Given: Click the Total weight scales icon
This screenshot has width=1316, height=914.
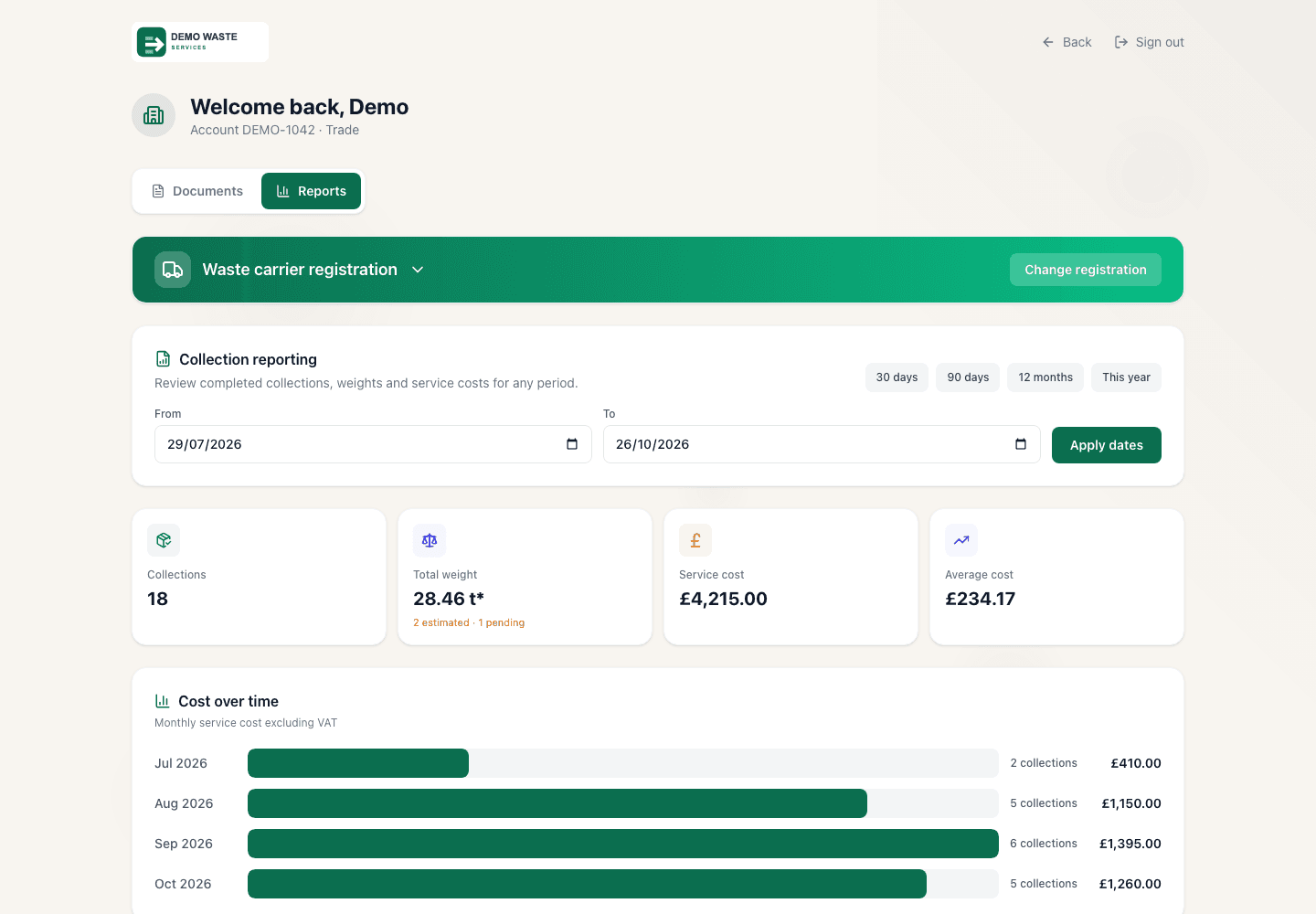Looking at the screenshot, I should click(430, 540).
